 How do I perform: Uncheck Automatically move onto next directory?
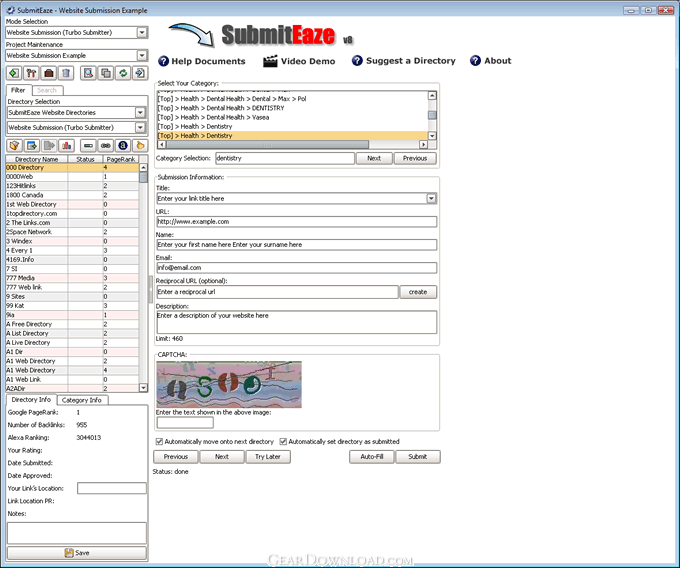160,441
